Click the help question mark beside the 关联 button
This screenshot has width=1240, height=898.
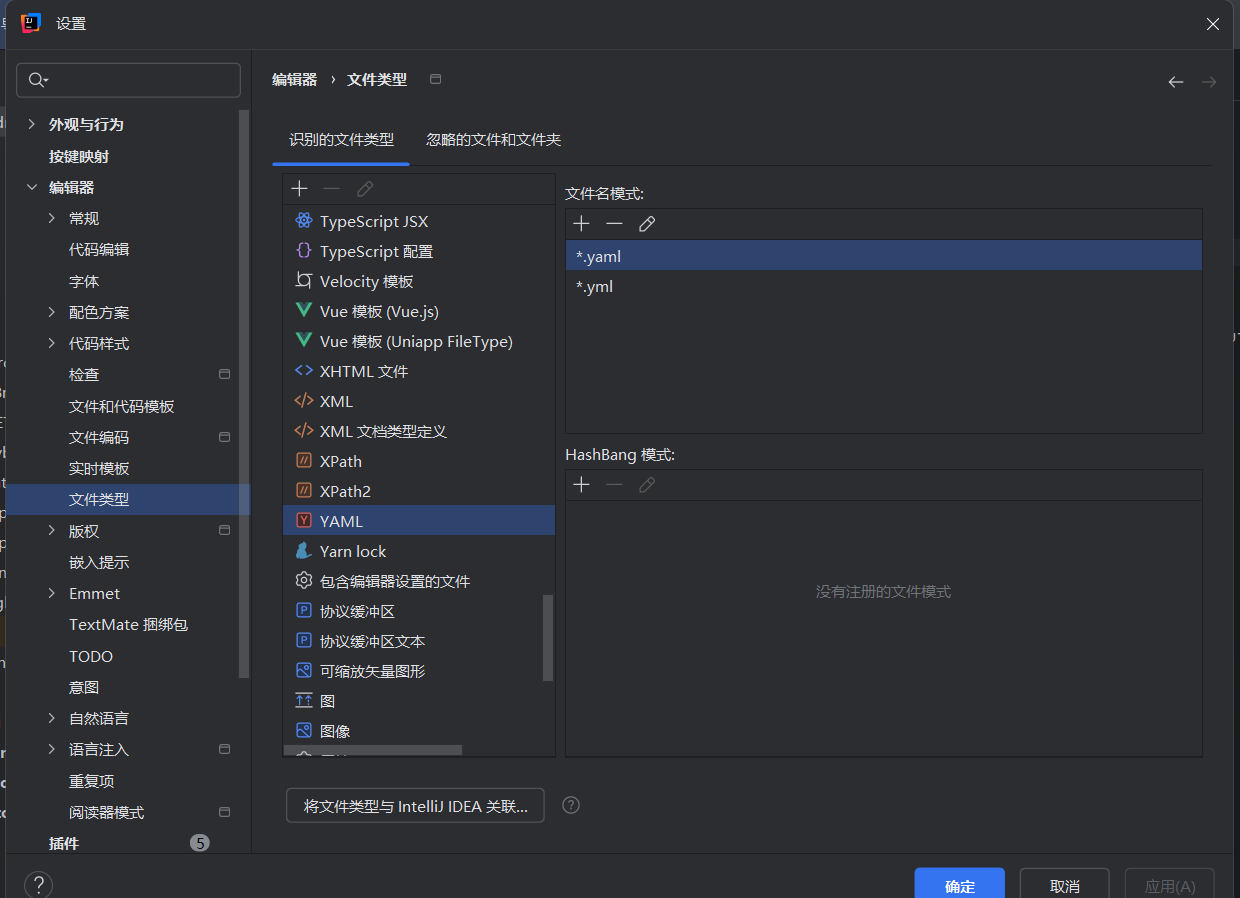(571, 805)
